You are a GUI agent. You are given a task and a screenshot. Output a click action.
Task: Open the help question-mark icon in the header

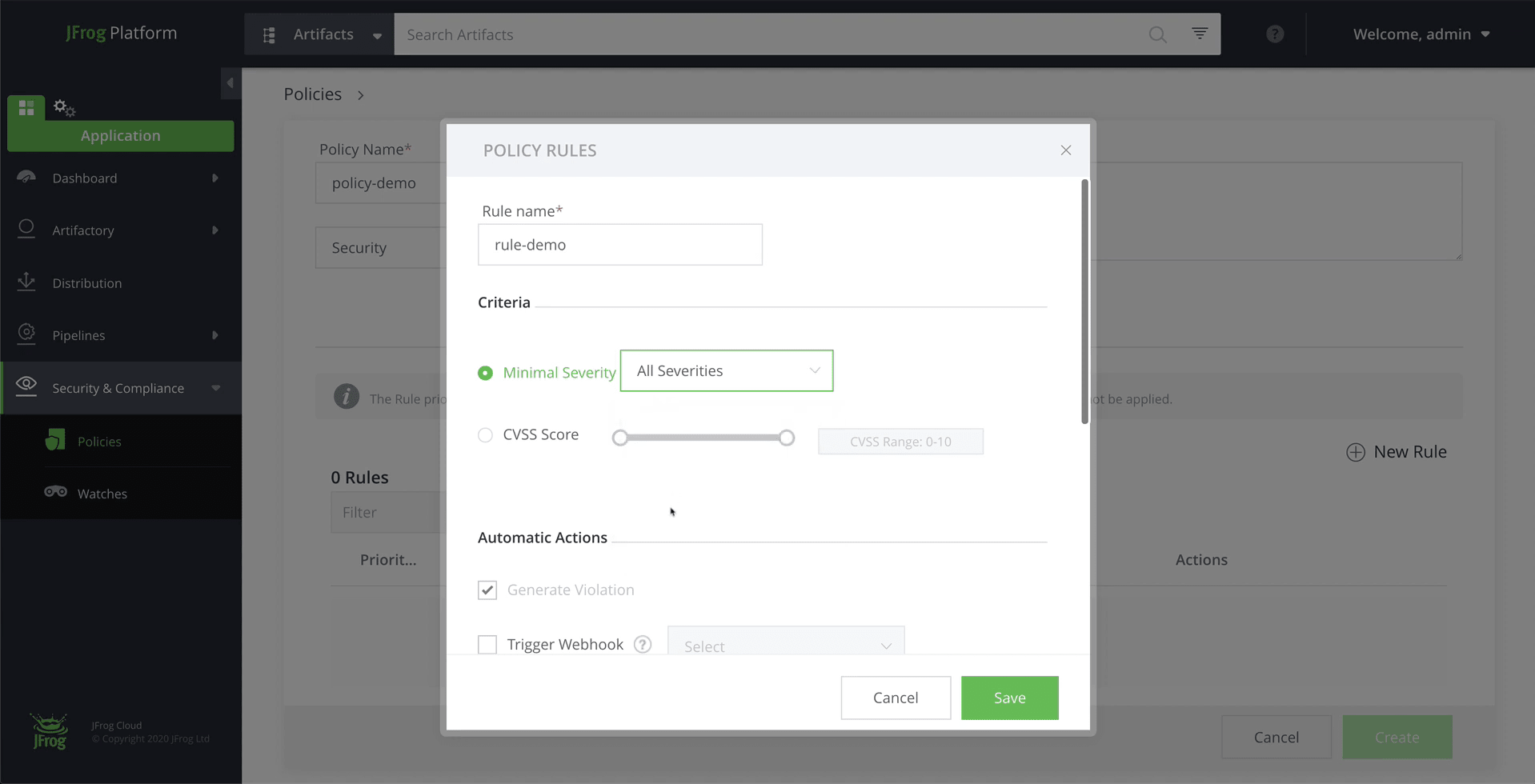point(1273,34)
